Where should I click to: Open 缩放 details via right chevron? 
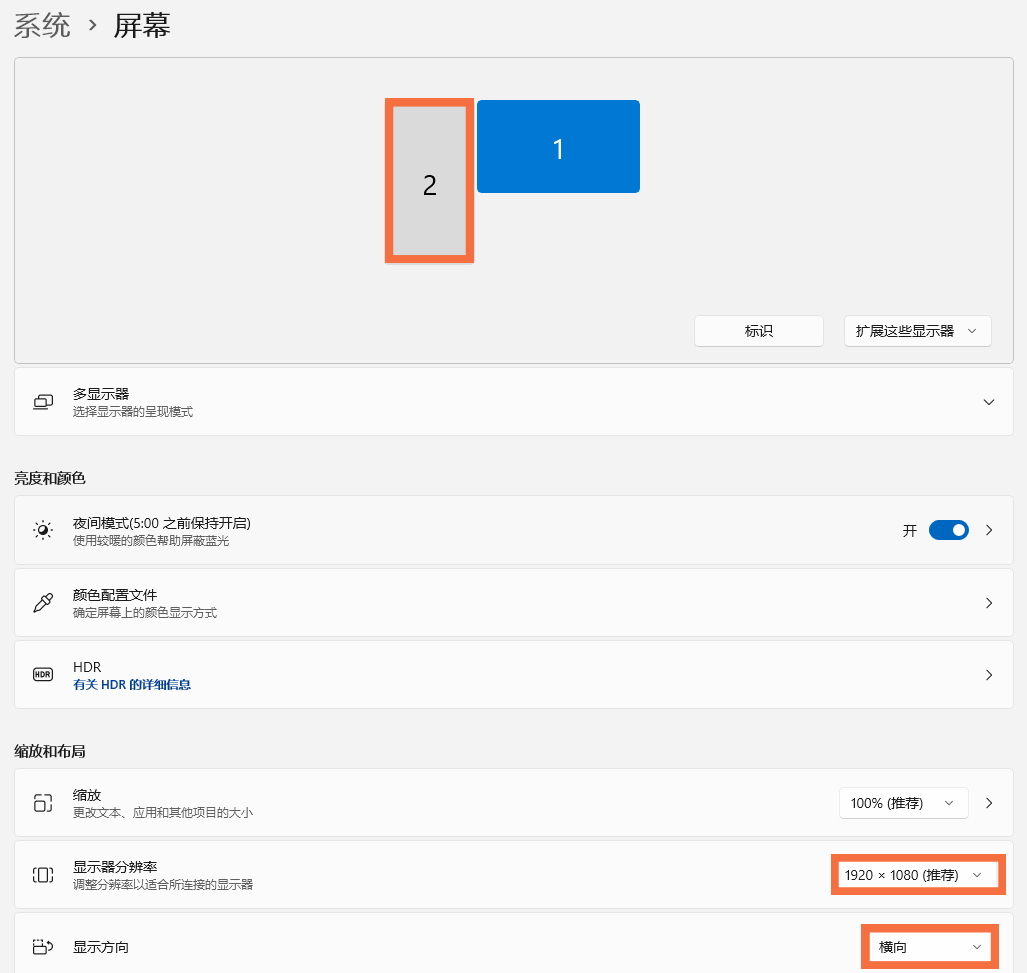click(989, 803)
